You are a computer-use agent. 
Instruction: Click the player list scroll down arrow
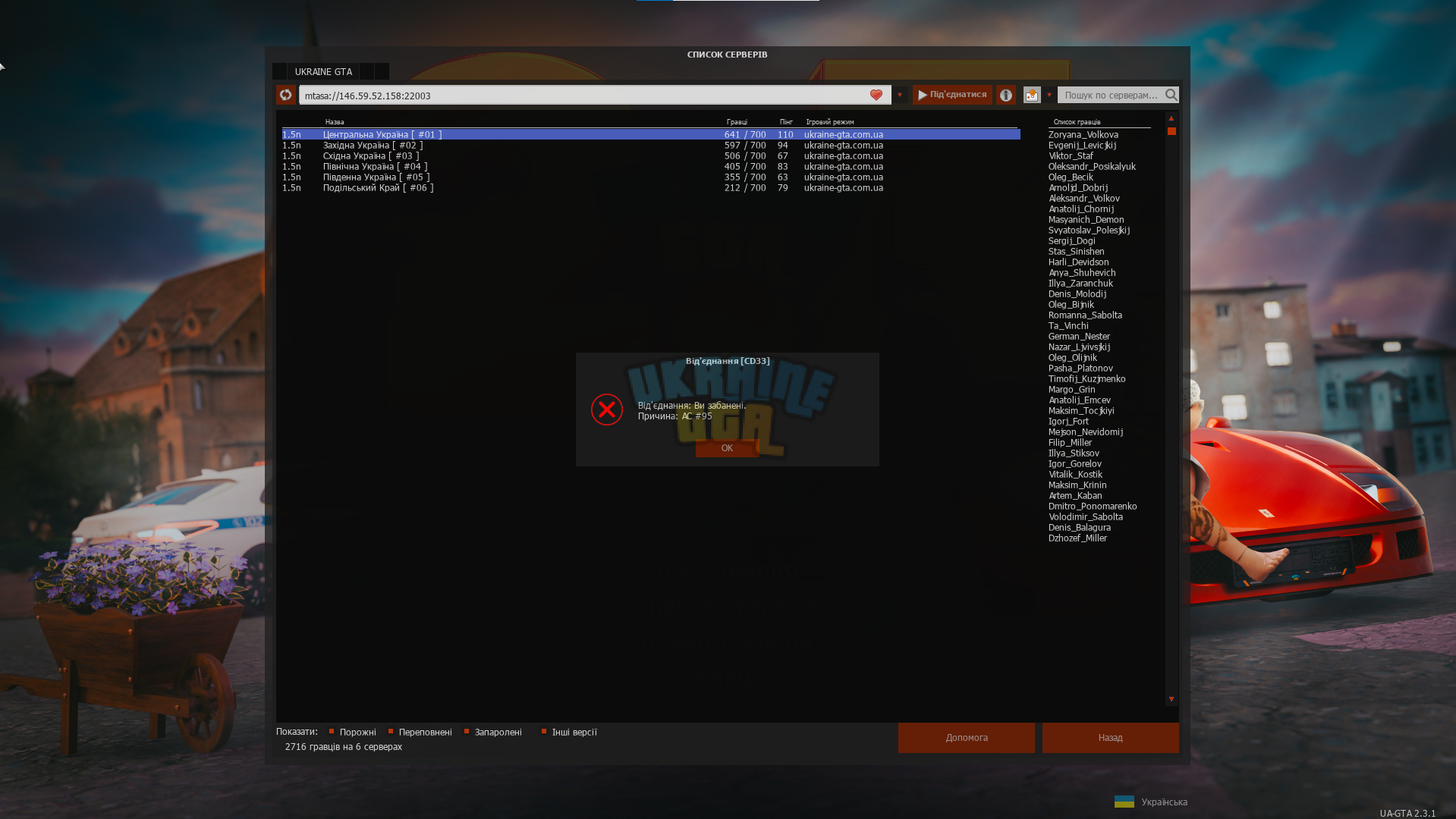[1171, 699]
